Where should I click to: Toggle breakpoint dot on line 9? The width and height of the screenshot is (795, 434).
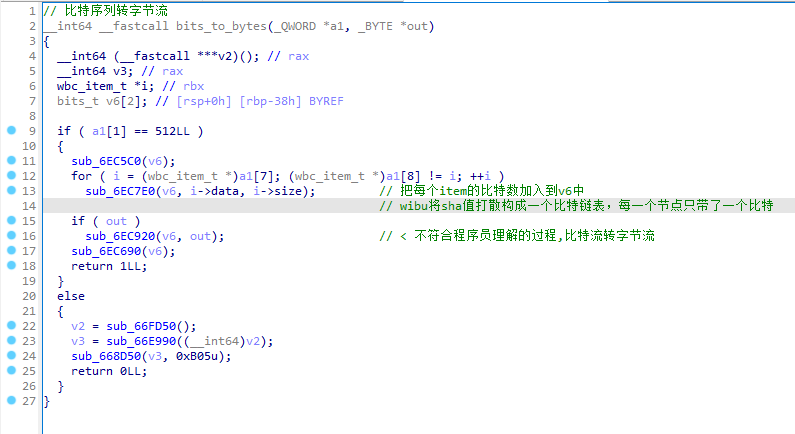(11, 130)
